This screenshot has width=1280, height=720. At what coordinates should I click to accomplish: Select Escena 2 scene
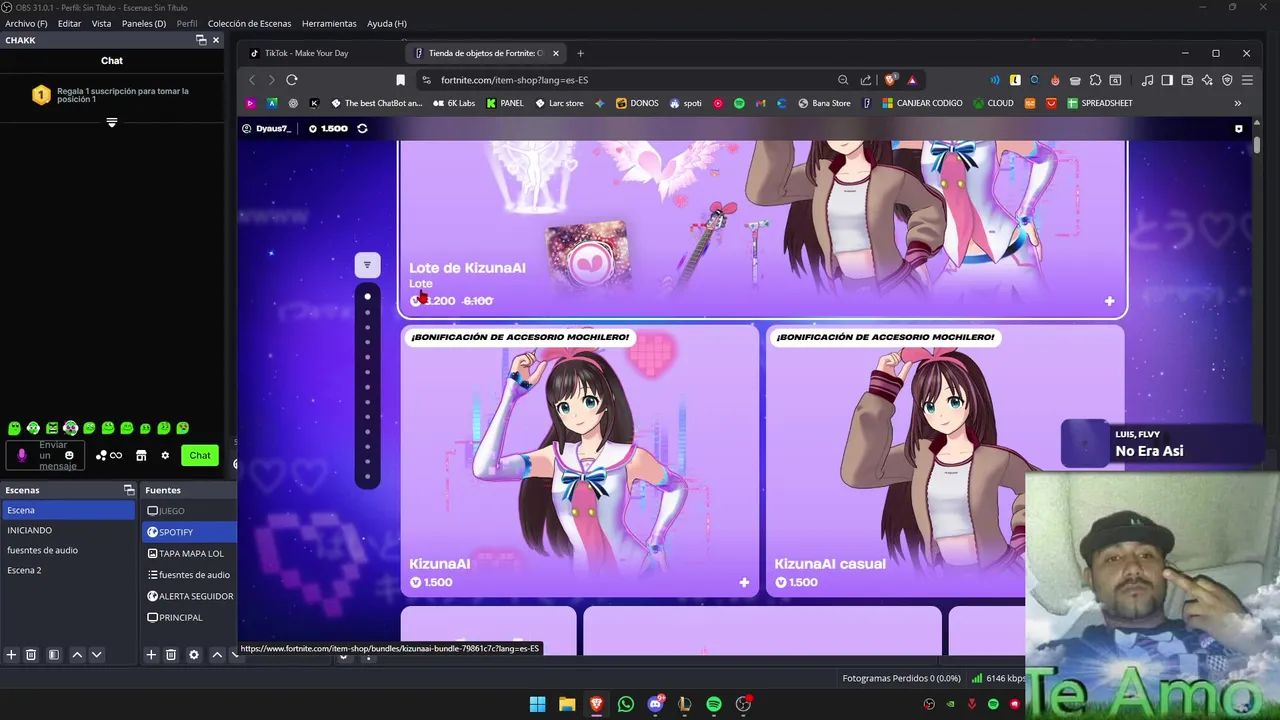click(x=67, y=570)
